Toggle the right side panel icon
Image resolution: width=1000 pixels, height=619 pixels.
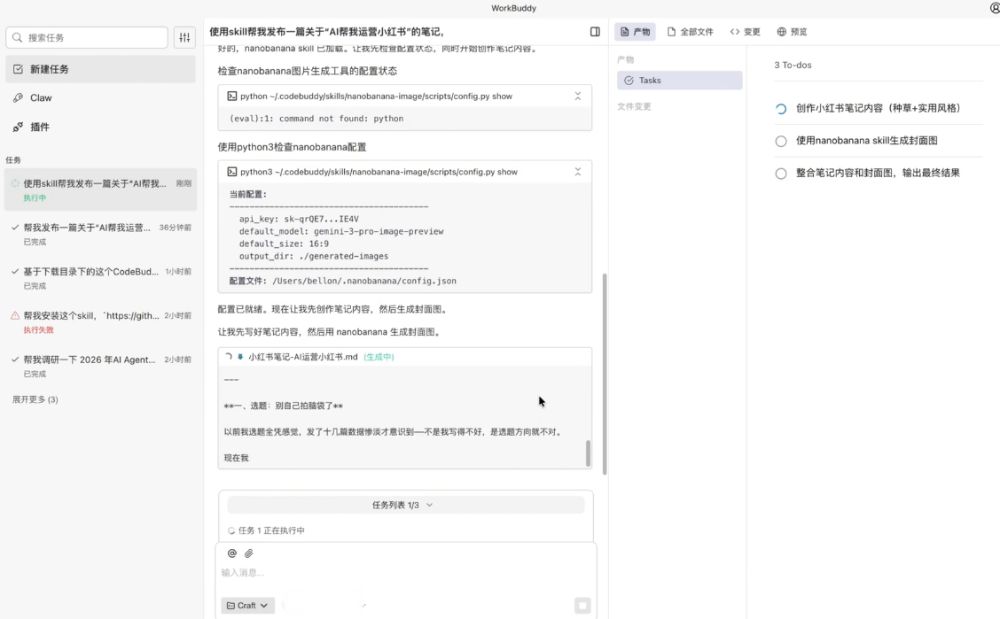click(595, 32)
